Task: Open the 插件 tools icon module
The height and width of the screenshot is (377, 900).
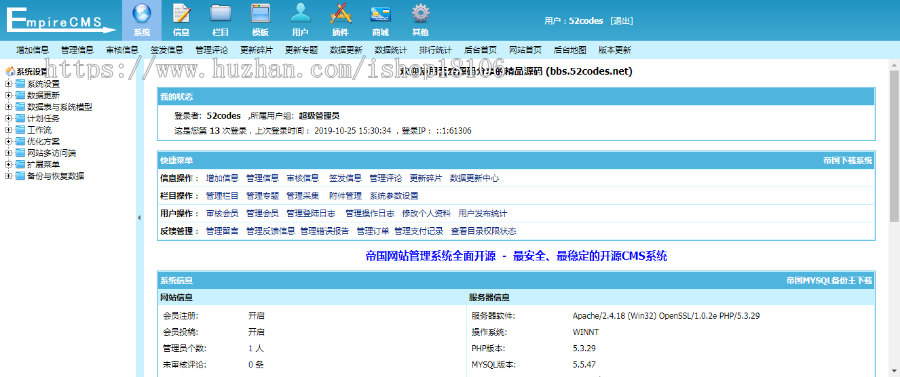Action: coord(340,20)
